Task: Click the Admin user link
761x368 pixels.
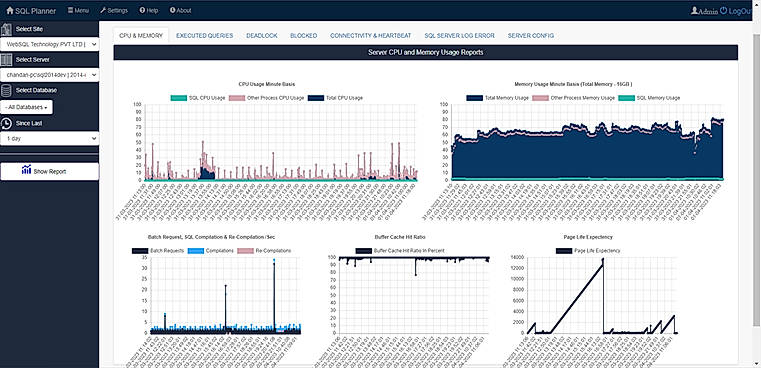Action: pos(704,11)
